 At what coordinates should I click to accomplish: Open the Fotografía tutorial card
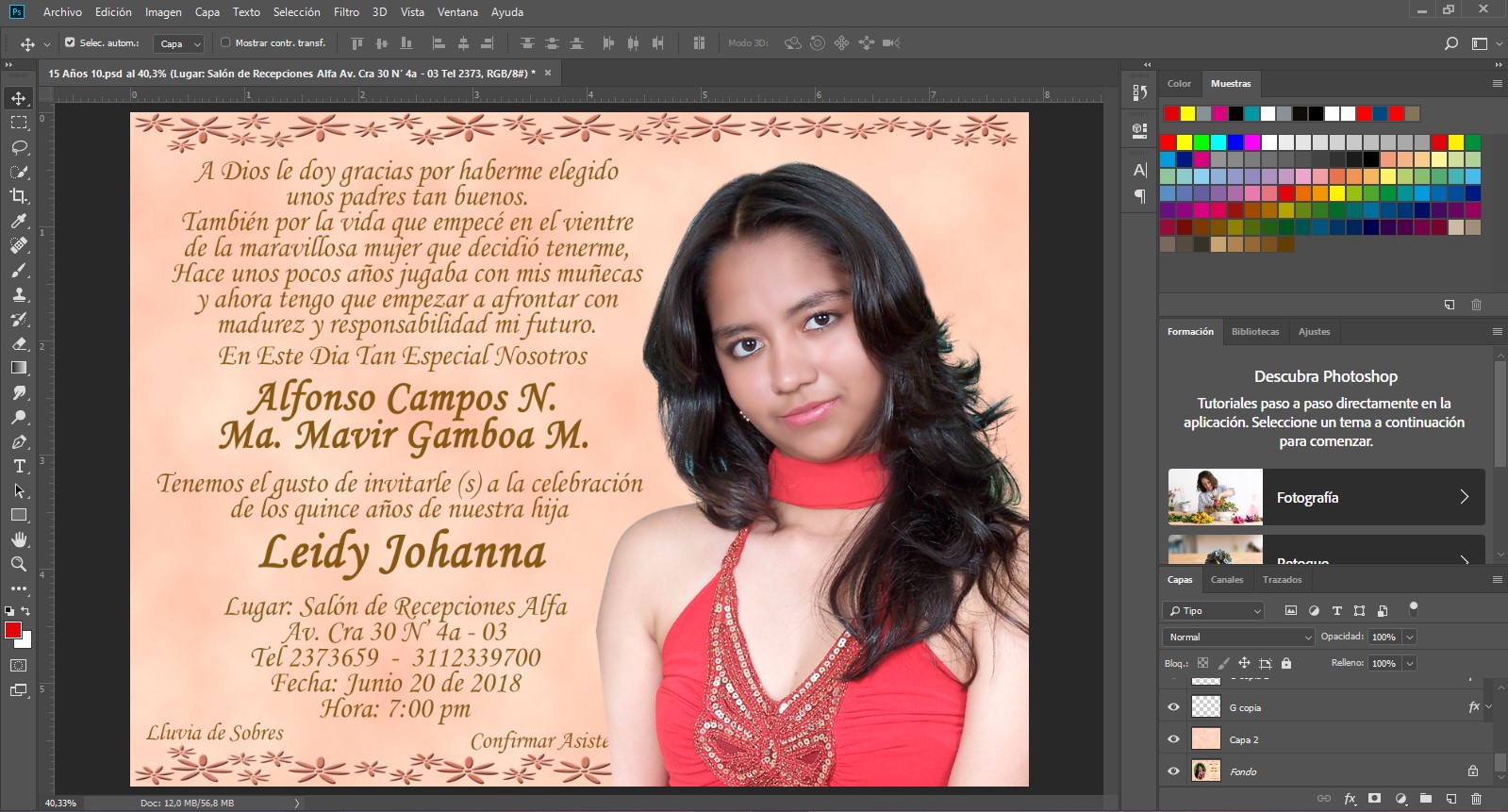point(1326,497)
